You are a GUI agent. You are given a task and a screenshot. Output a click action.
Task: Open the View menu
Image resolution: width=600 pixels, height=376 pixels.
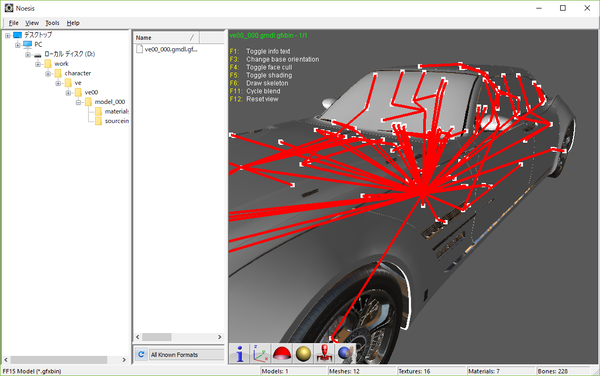32,23
